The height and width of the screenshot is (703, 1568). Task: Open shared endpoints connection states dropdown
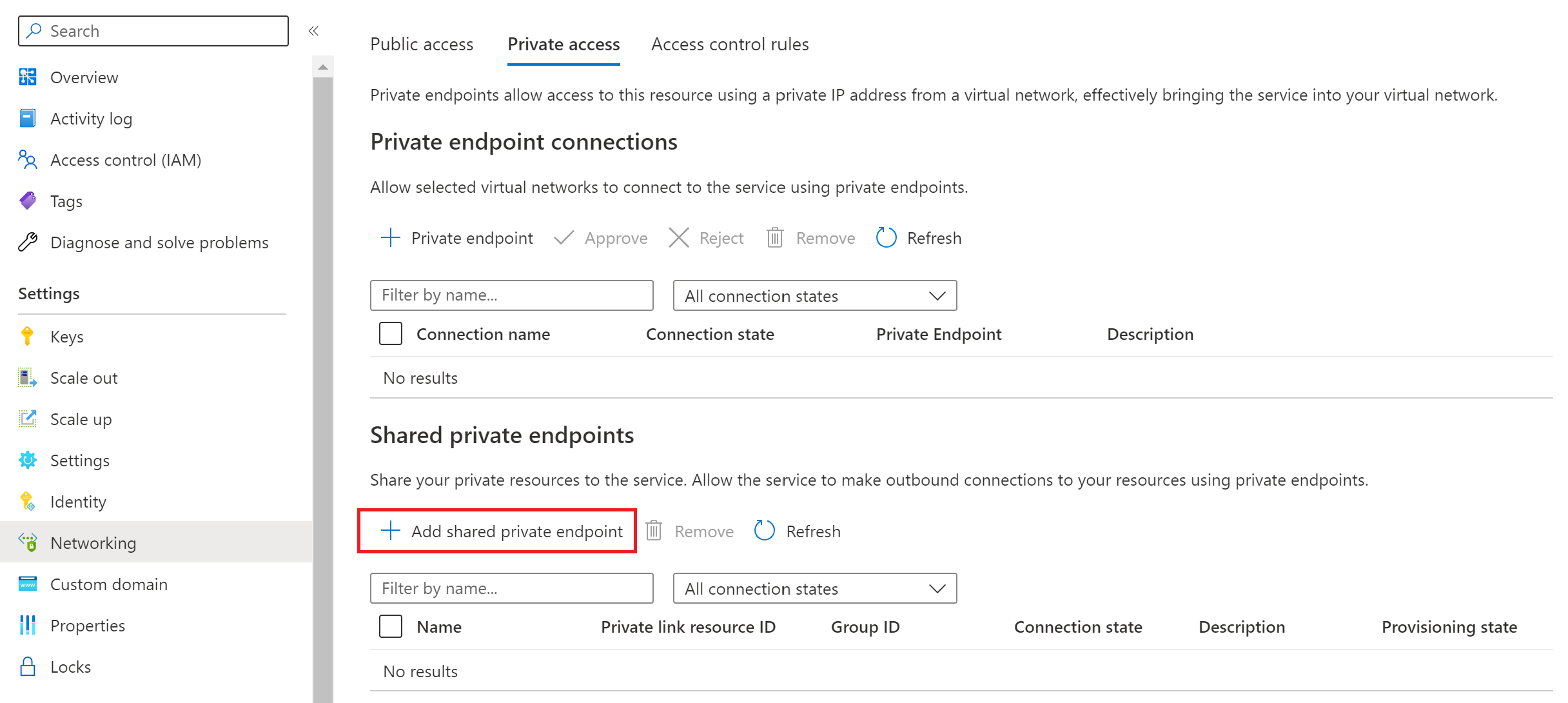(814, 588)
